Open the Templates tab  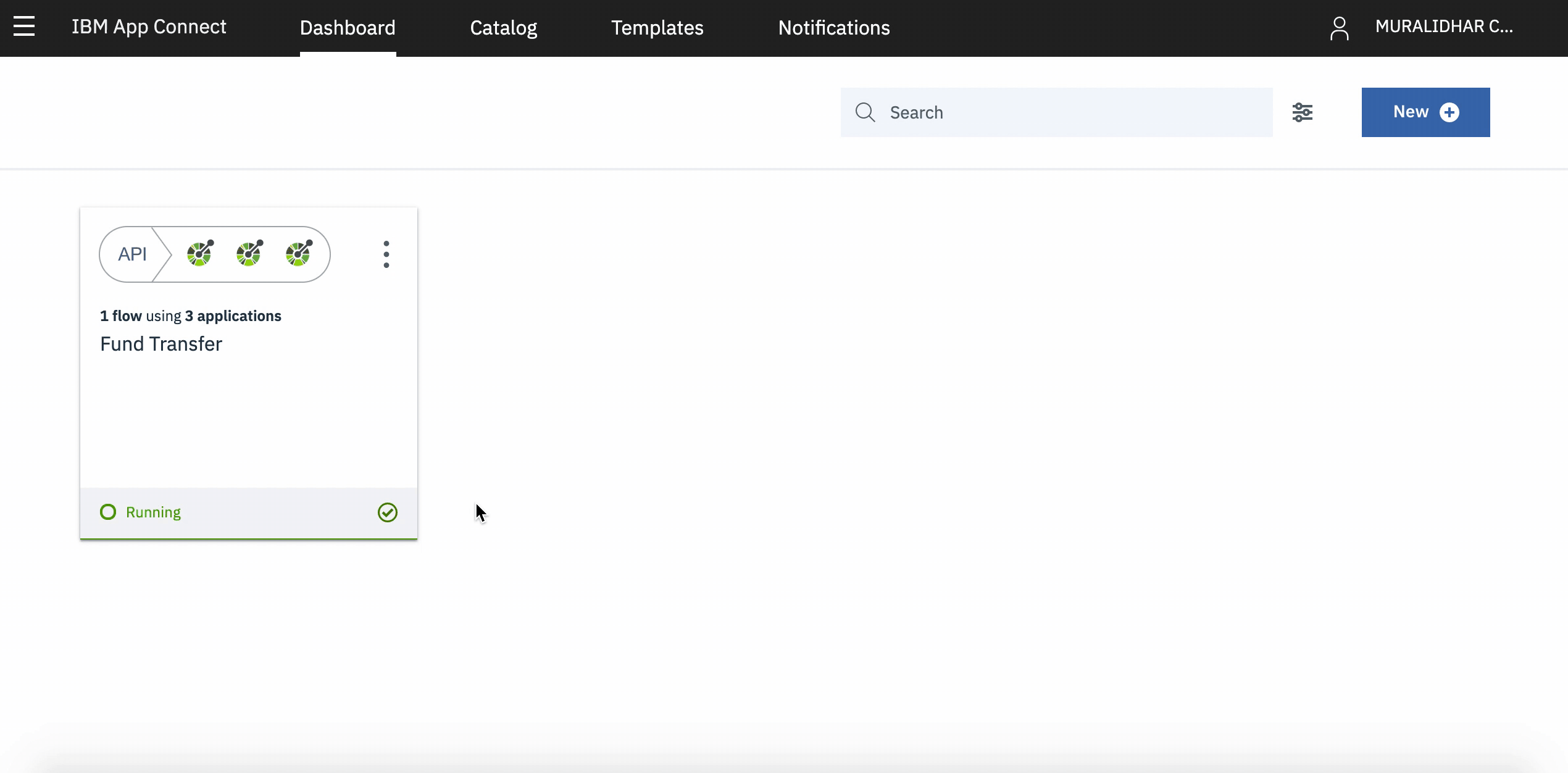click(x=657, y=28)
